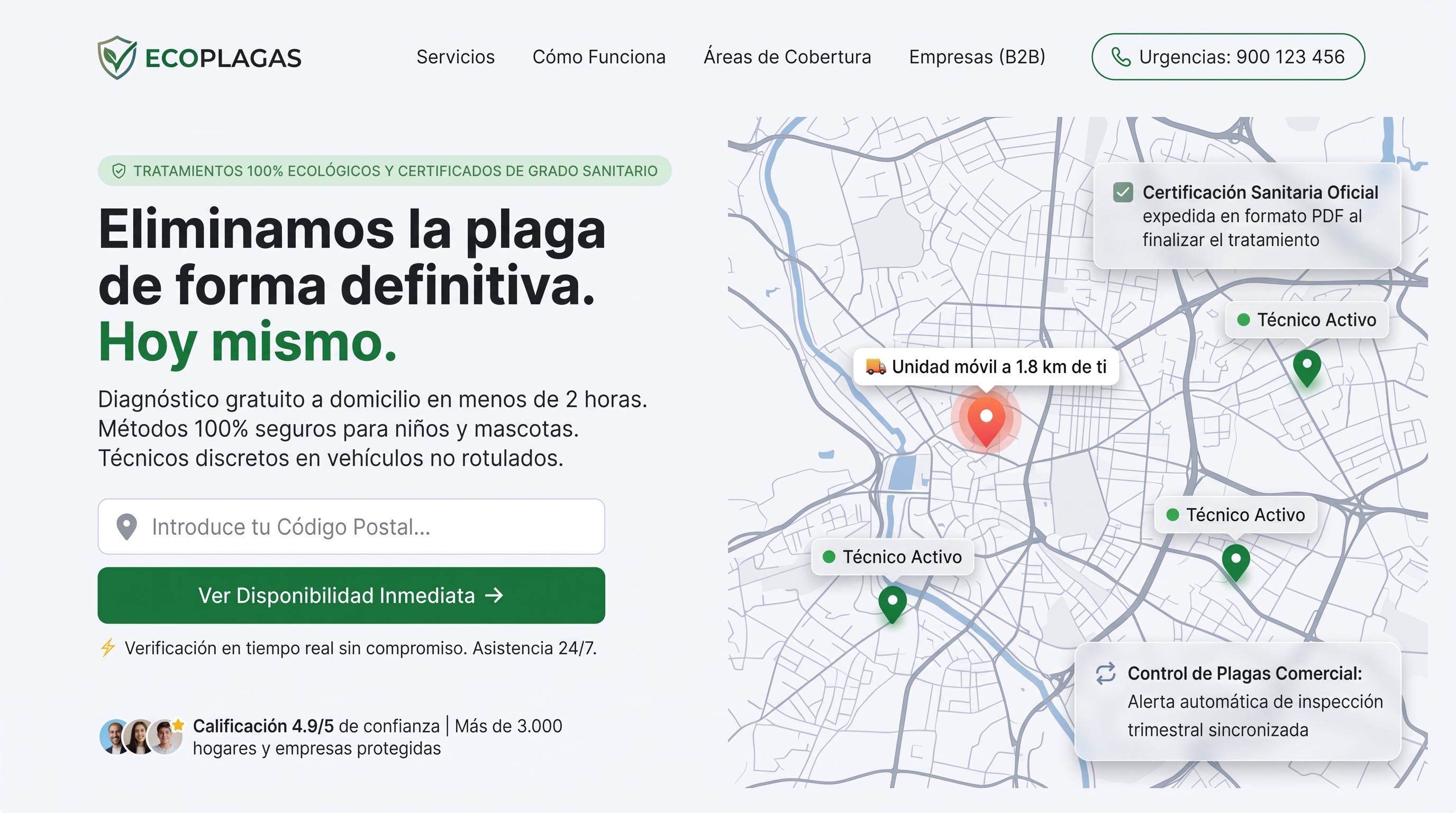This screenshot has width=1456, height=813.
Task: Go to Áreas de Cobertura
Action: 787,57
